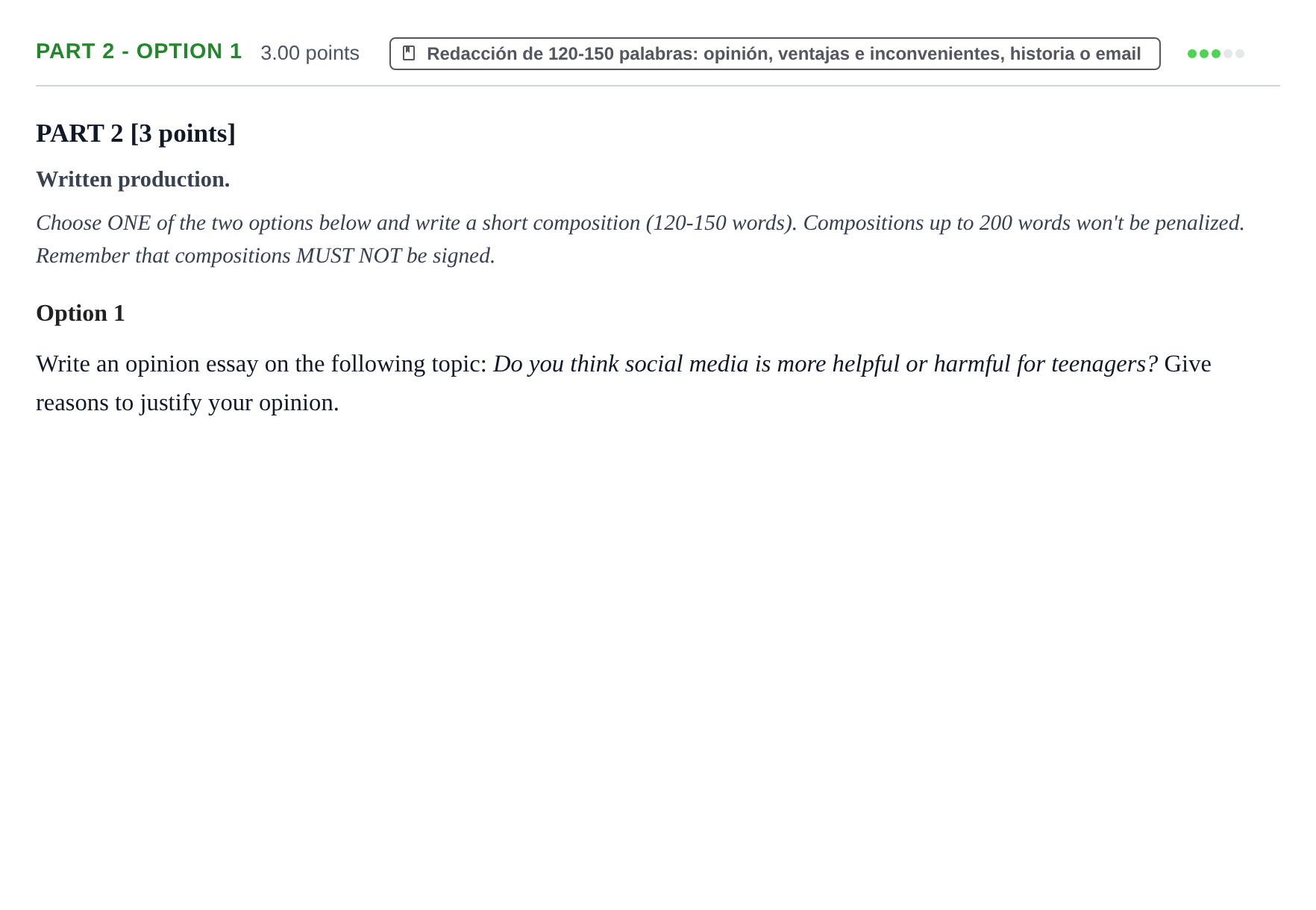The width and height of the screenshot is (1316, 910).
Task: Select the PART 2 [3 points] heading
Action: pos(136,134)
